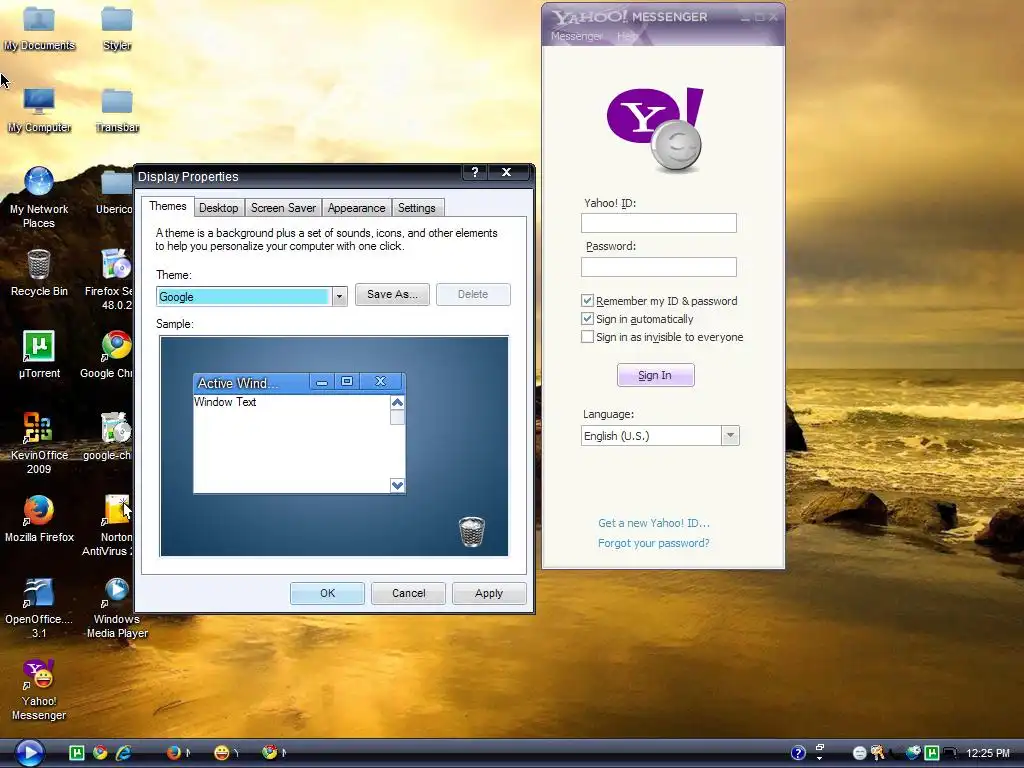Switch to the Themes tab
The height and width of the screenshot is (768, 1024).
point(168,206)
